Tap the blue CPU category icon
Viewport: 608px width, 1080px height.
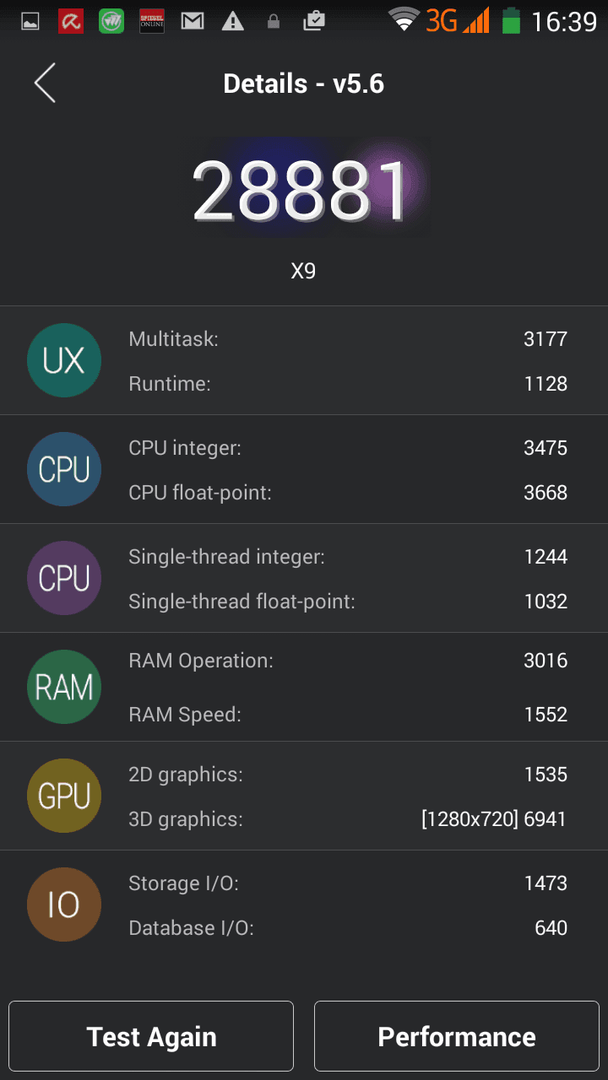(x=64, y=469)
